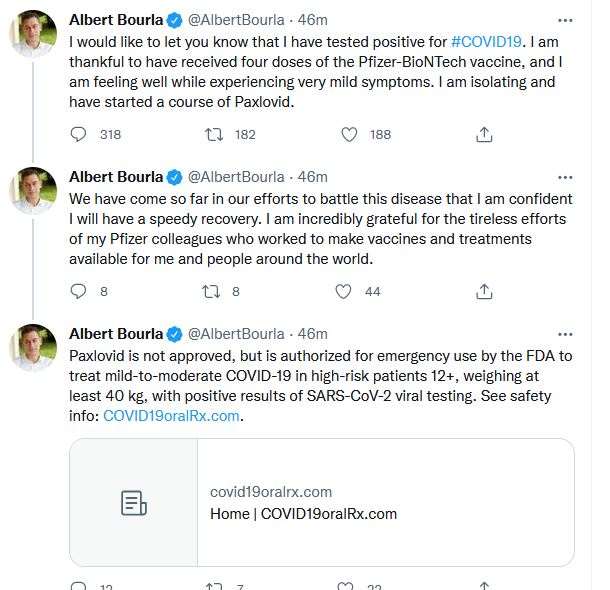Open profile picture on first tweet
610x590 pixels.
pyautogui.click(x=33, y=35)
